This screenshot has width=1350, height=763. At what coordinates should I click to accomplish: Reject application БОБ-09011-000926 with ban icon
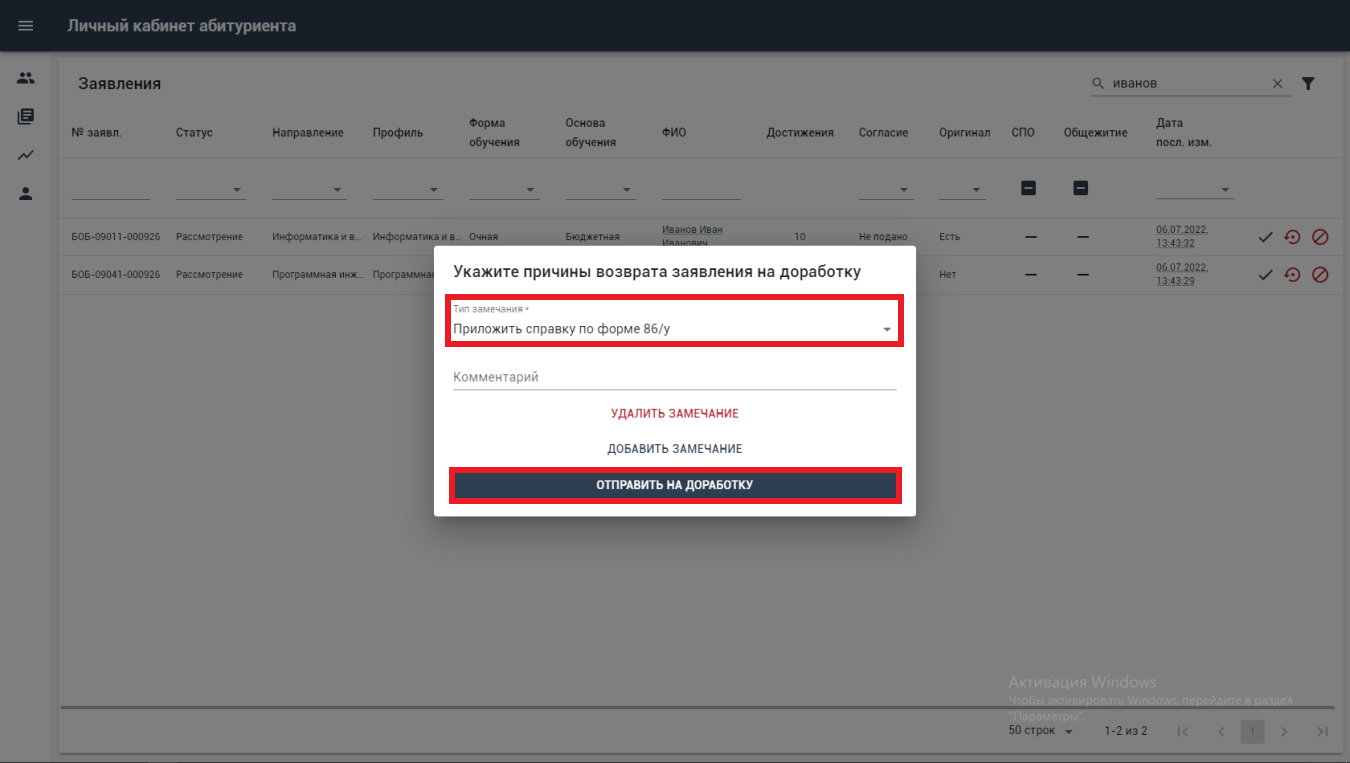tap(1320, 237)
